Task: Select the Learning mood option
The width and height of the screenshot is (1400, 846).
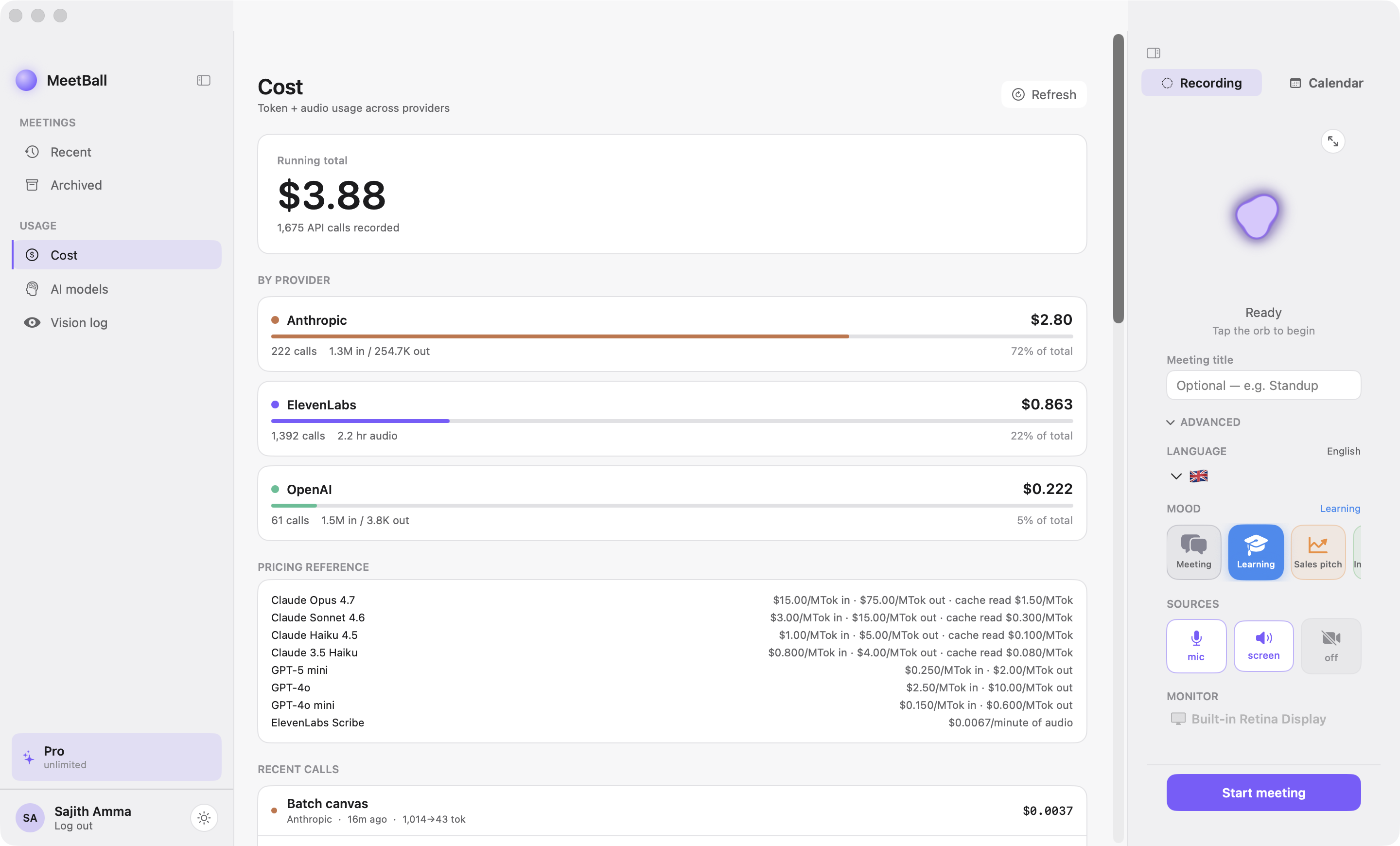Action: (1256, 552)
